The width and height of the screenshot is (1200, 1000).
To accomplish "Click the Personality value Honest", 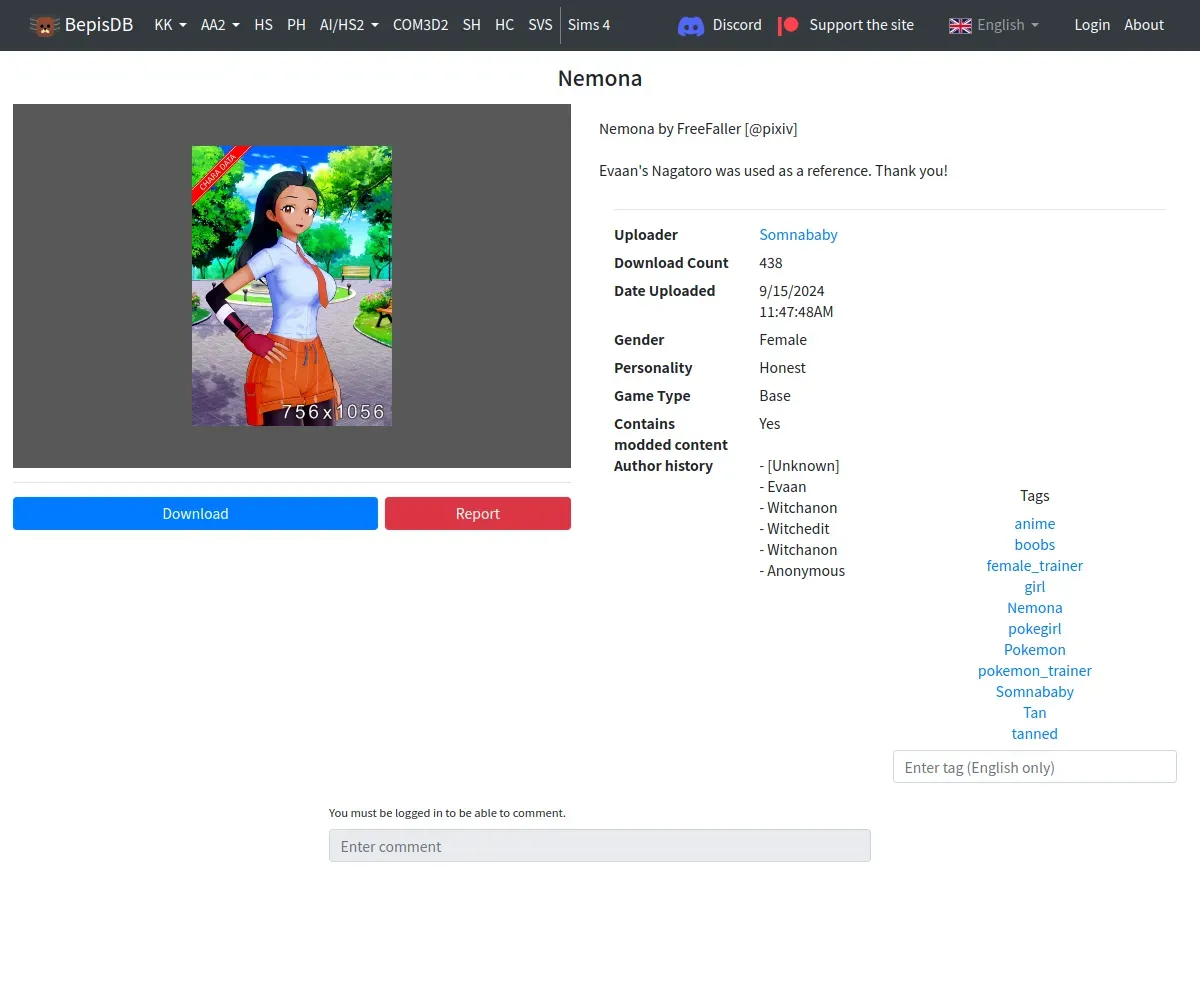I will (783, 368).
